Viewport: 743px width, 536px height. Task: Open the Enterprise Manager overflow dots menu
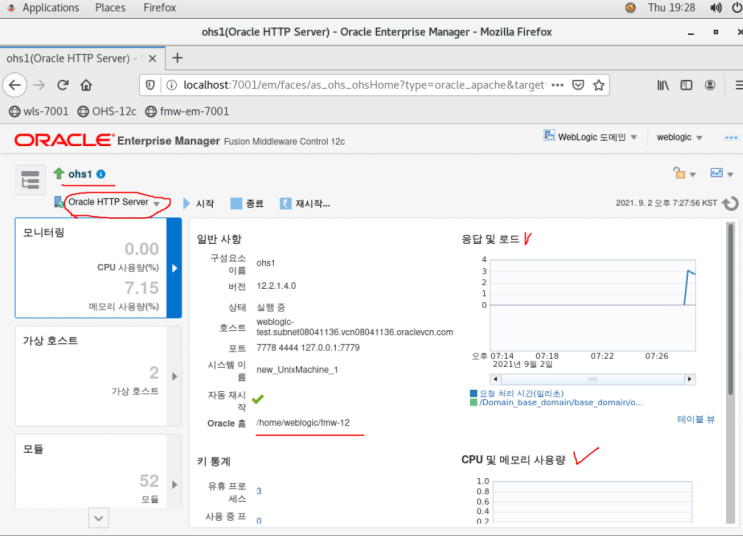click(731, 137)
